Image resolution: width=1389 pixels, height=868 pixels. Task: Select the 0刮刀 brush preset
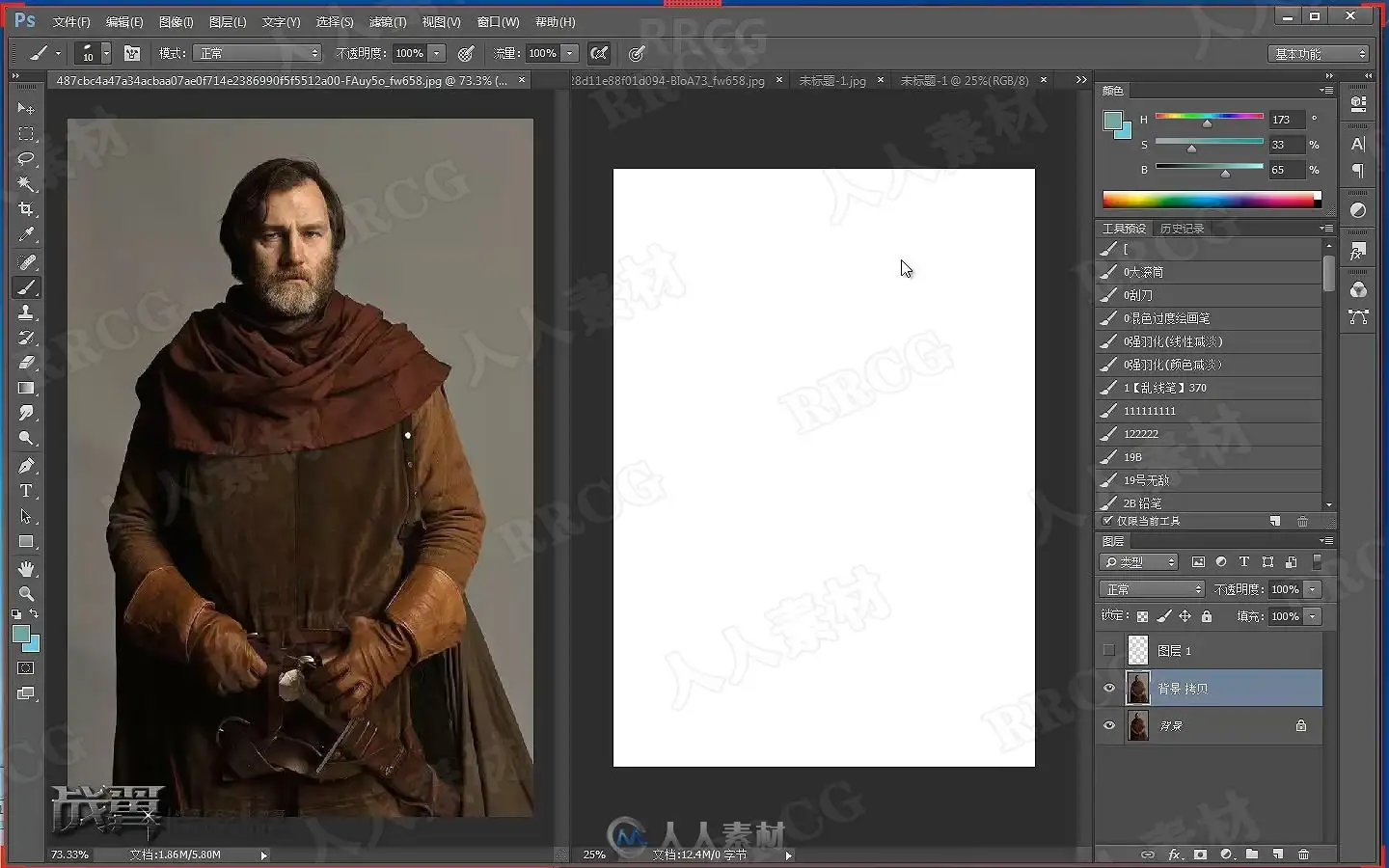1138,295
